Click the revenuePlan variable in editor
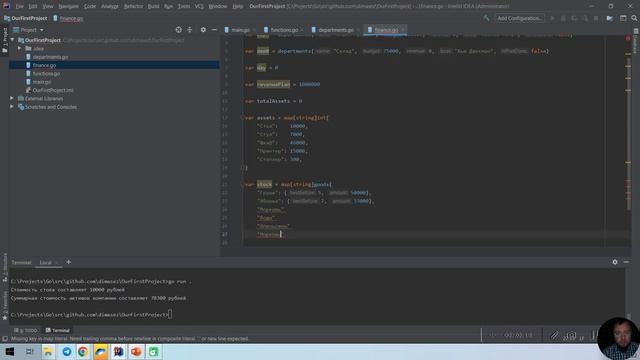Image resolution: width=640 pixels, height=360 pixels. pos(273,84)
